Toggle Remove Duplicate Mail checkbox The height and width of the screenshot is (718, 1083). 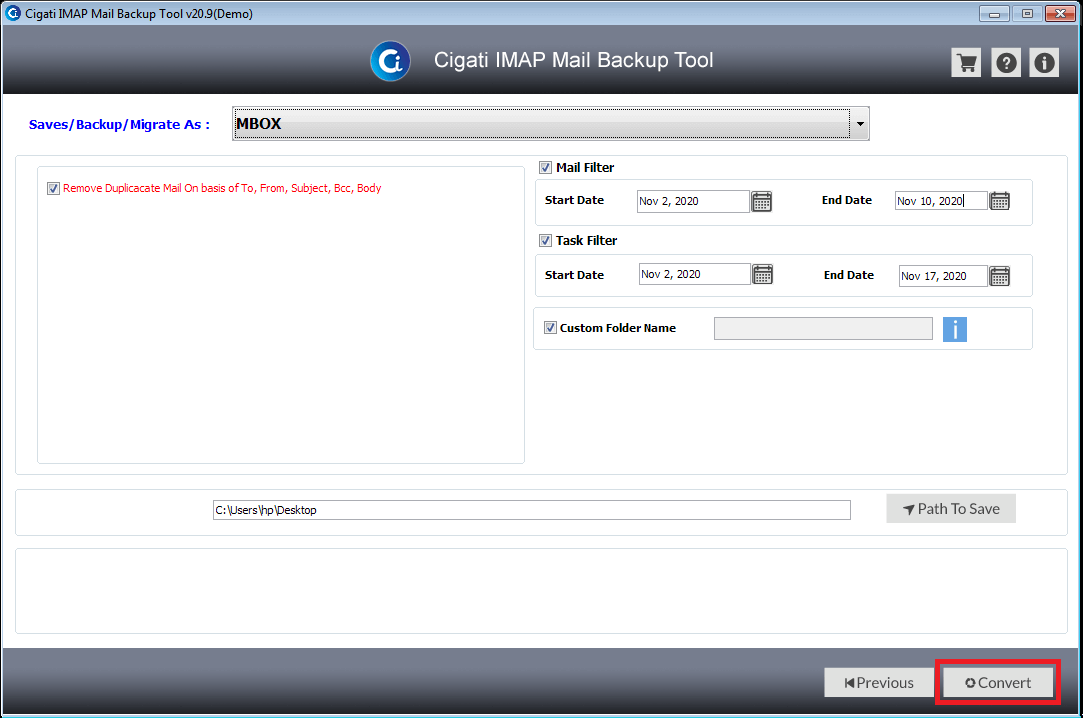[53, 188]
